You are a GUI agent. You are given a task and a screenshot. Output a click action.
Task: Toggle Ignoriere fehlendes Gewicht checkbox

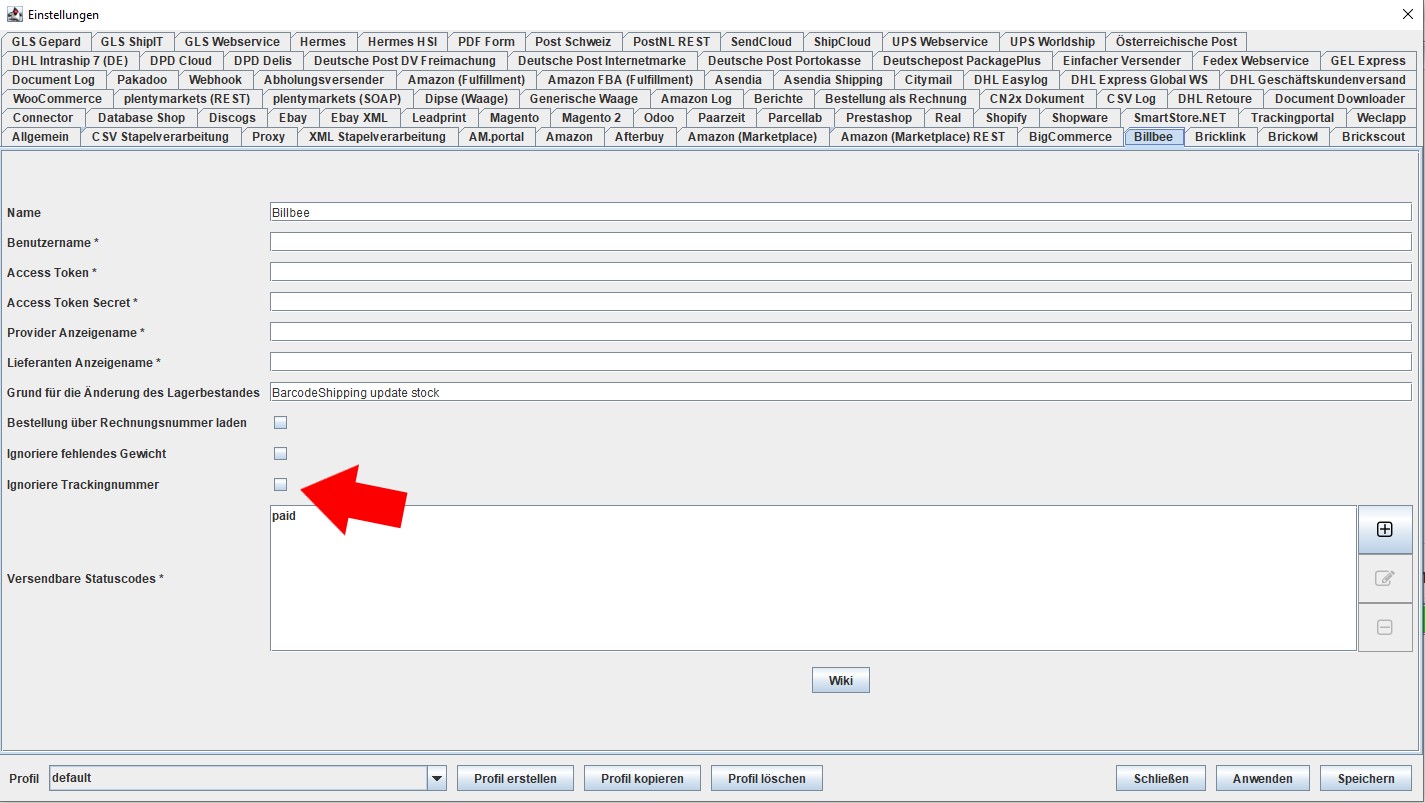pyautogui.click(x=280, y=454)
